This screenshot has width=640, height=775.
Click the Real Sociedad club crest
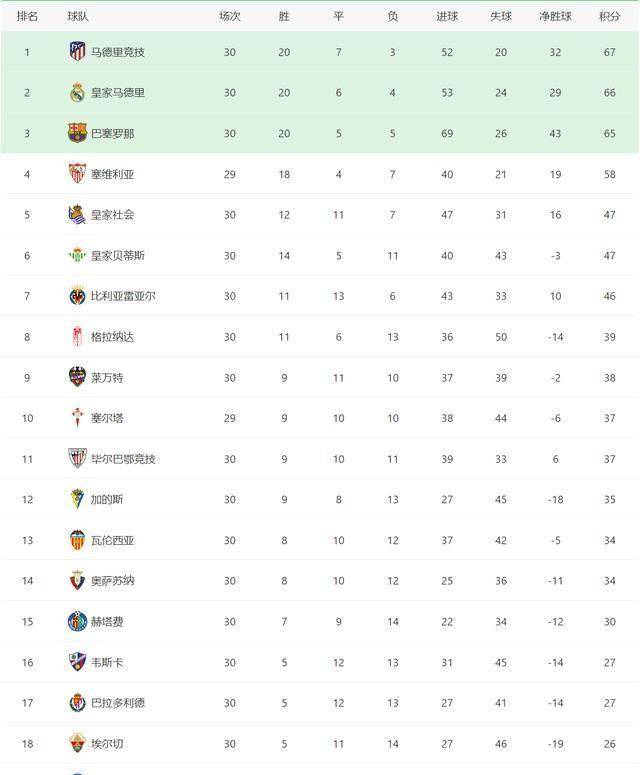point(77,214)
